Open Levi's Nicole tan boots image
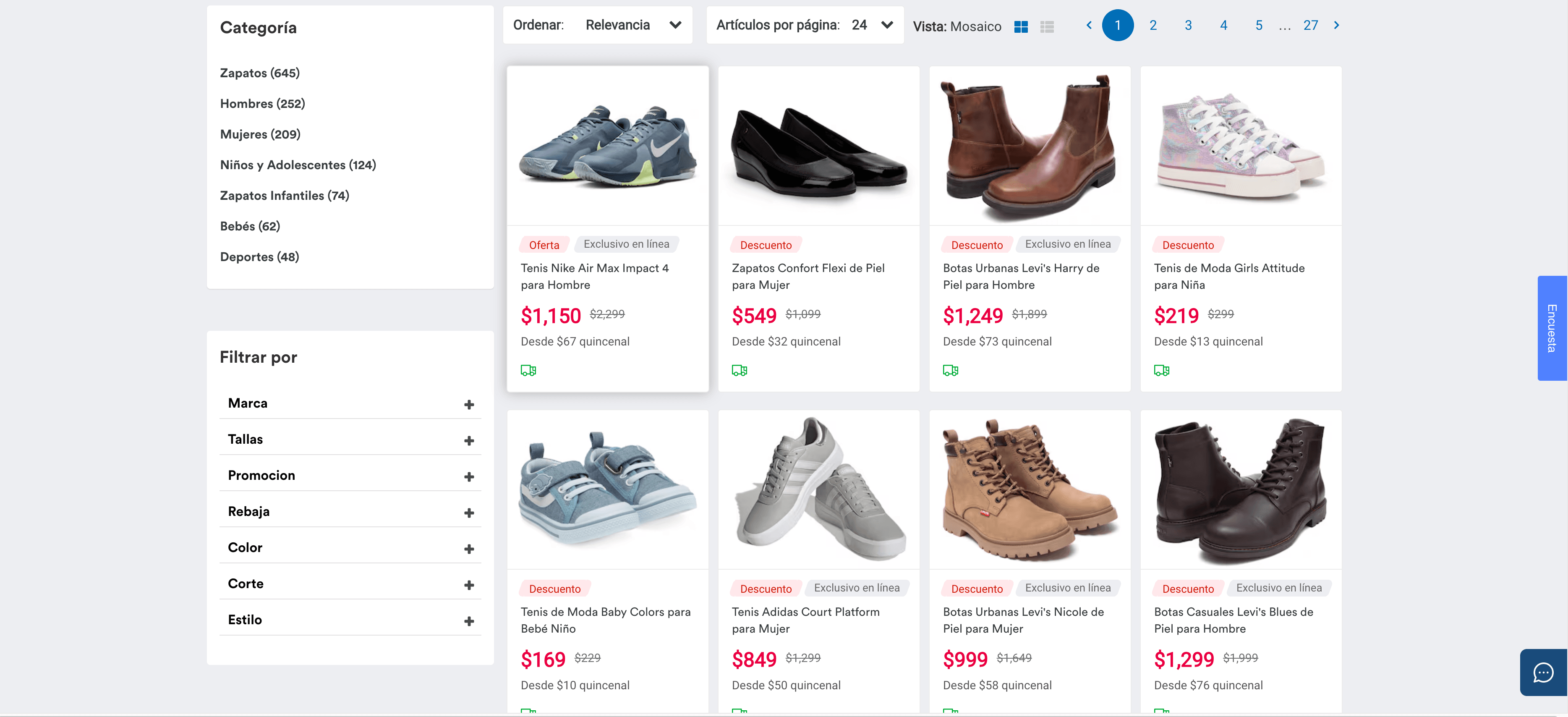Screen dimensions: 1568x717 [x=1030, y=490]
